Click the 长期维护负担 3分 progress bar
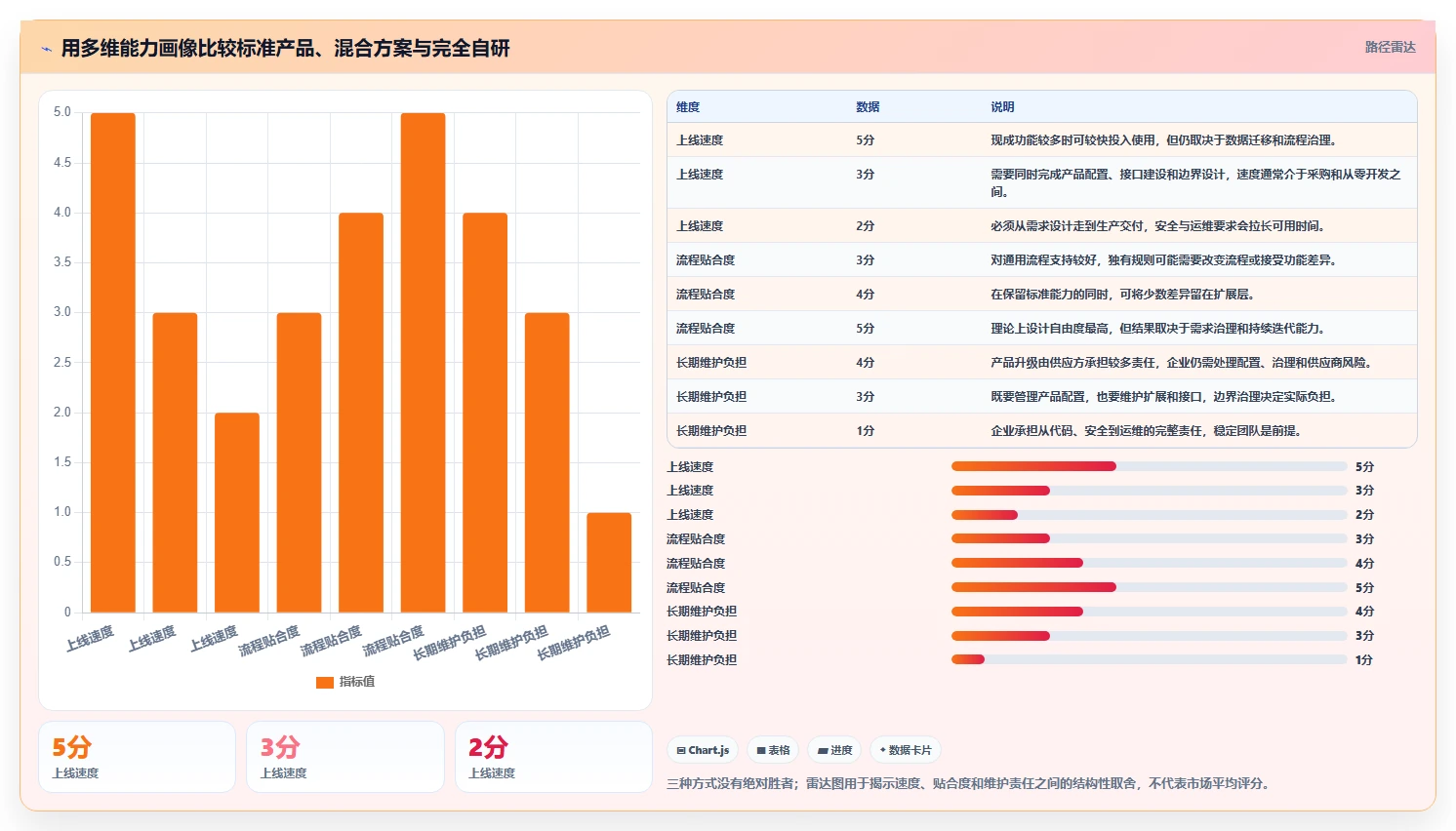This screenshot has width=1456, height=831. pos(1149,636)
